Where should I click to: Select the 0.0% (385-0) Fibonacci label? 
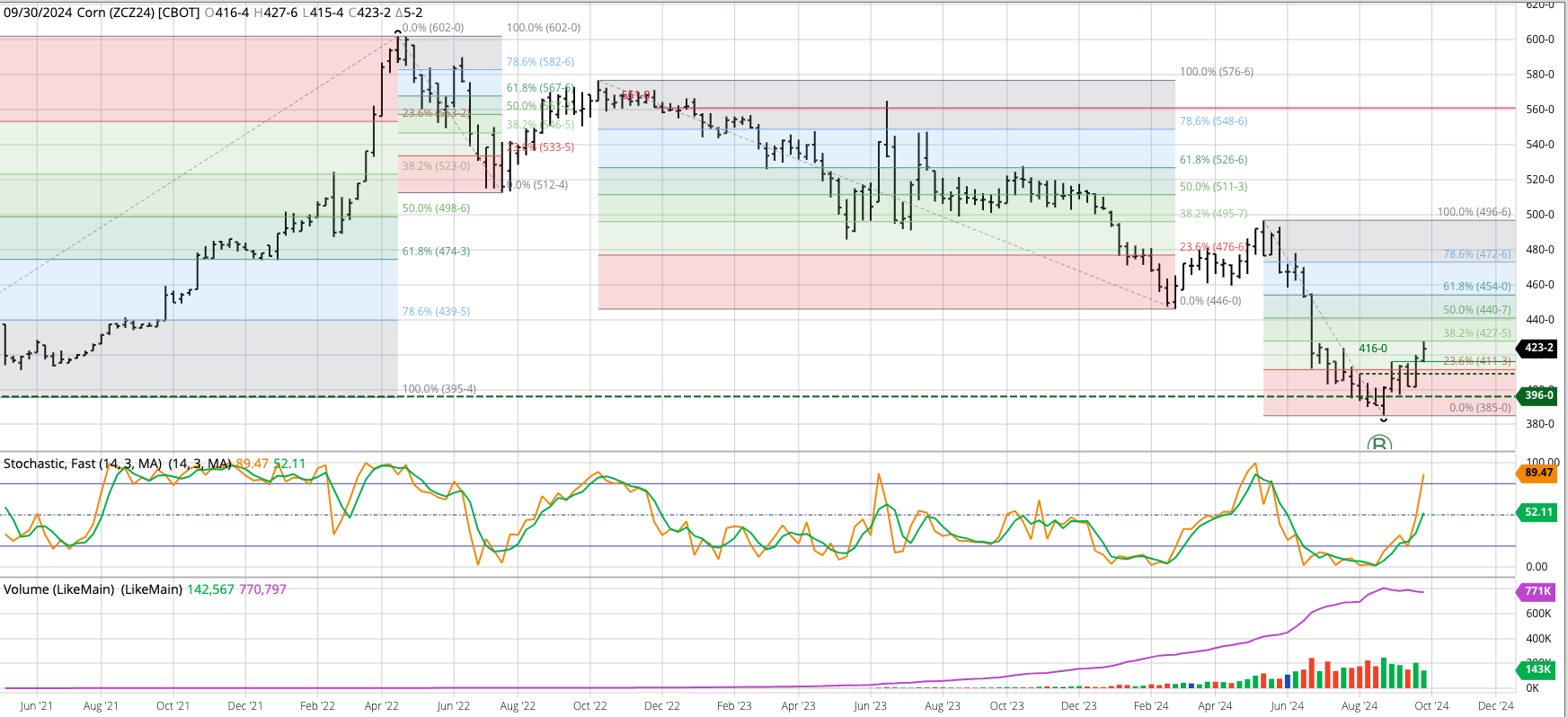pyautogui.click(x=1480, y=408)
